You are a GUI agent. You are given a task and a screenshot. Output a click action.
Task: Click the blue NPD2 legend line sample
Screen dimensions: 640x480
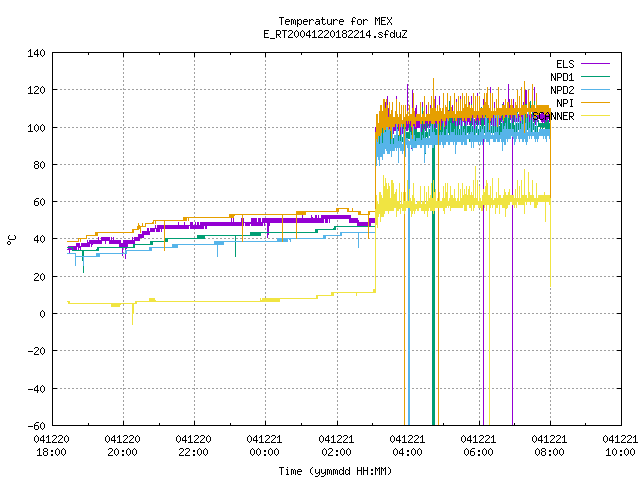pos(595,90)
